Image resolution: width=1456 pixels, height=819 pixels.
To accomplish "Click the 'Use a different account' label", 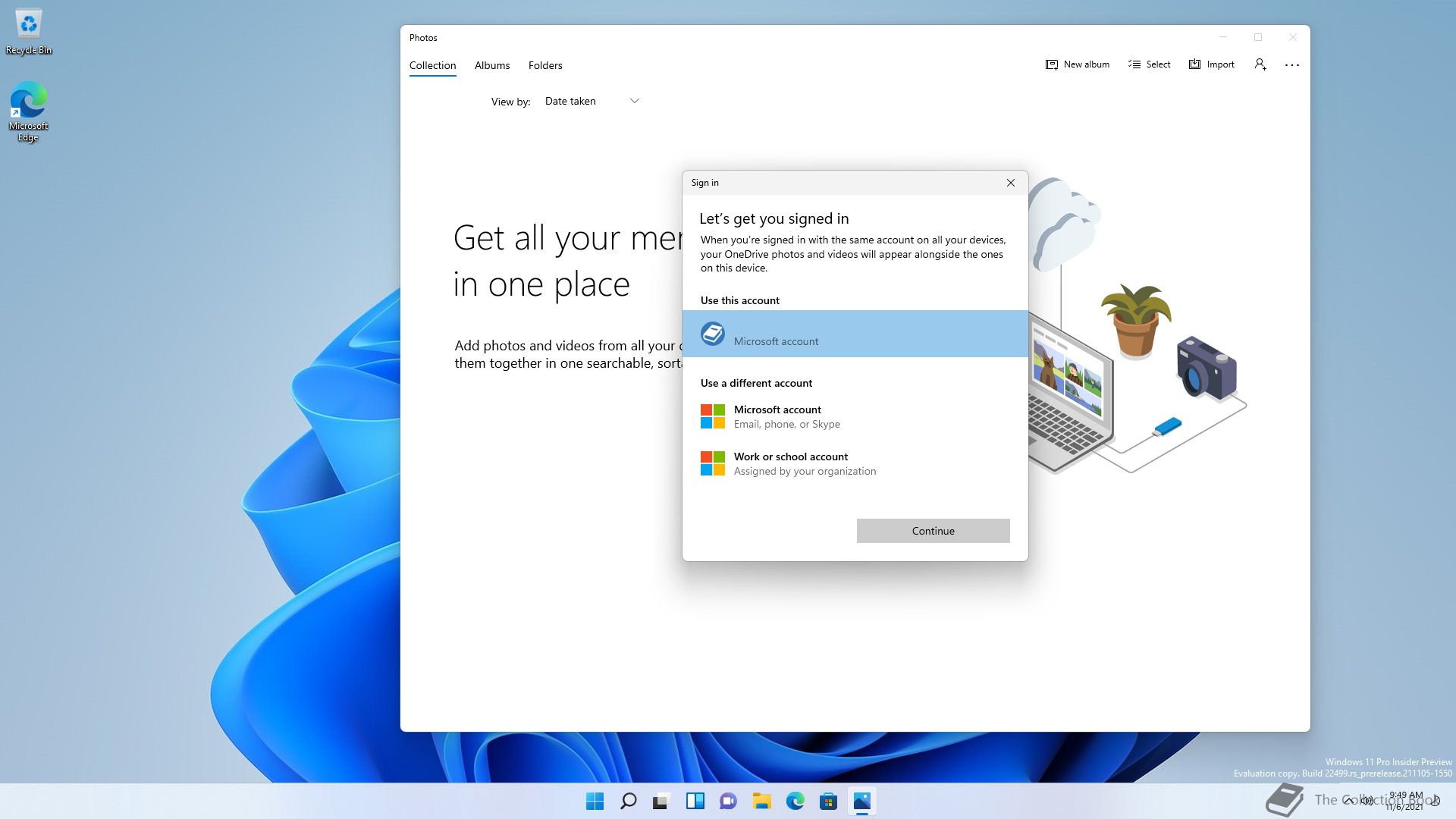I will pyautogui.click(x=756, y=383).
